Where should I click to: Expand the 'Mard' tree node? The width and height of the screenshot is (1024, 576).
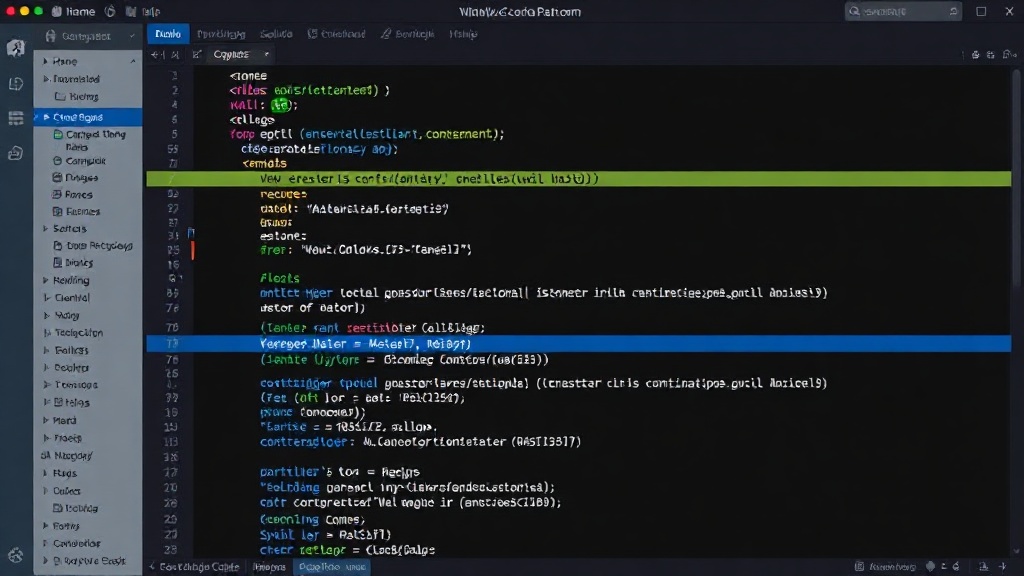click(46, 421)
